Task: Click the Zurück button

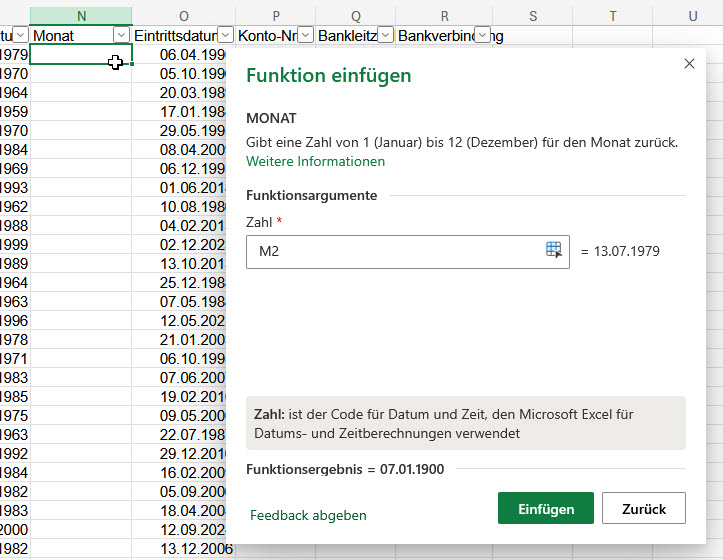Action: (x=643, y=508)
